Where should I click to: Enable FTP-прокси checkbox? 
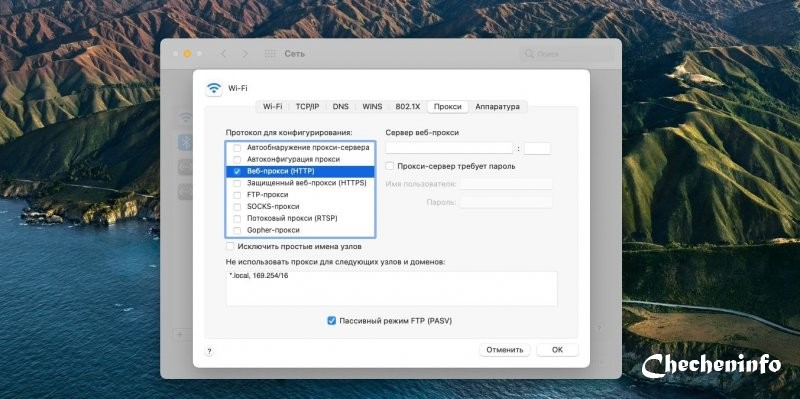point(237,195)
